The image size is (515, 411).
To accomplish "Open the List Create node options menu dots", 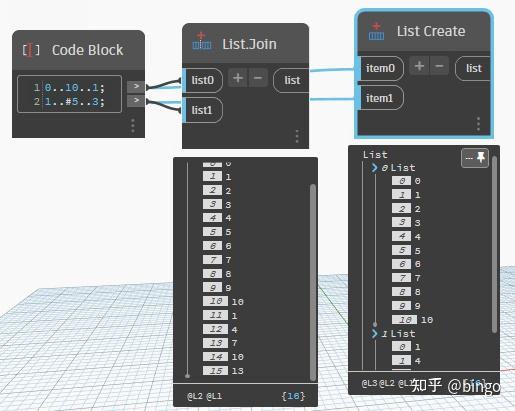I will click(x=478, y=124).
